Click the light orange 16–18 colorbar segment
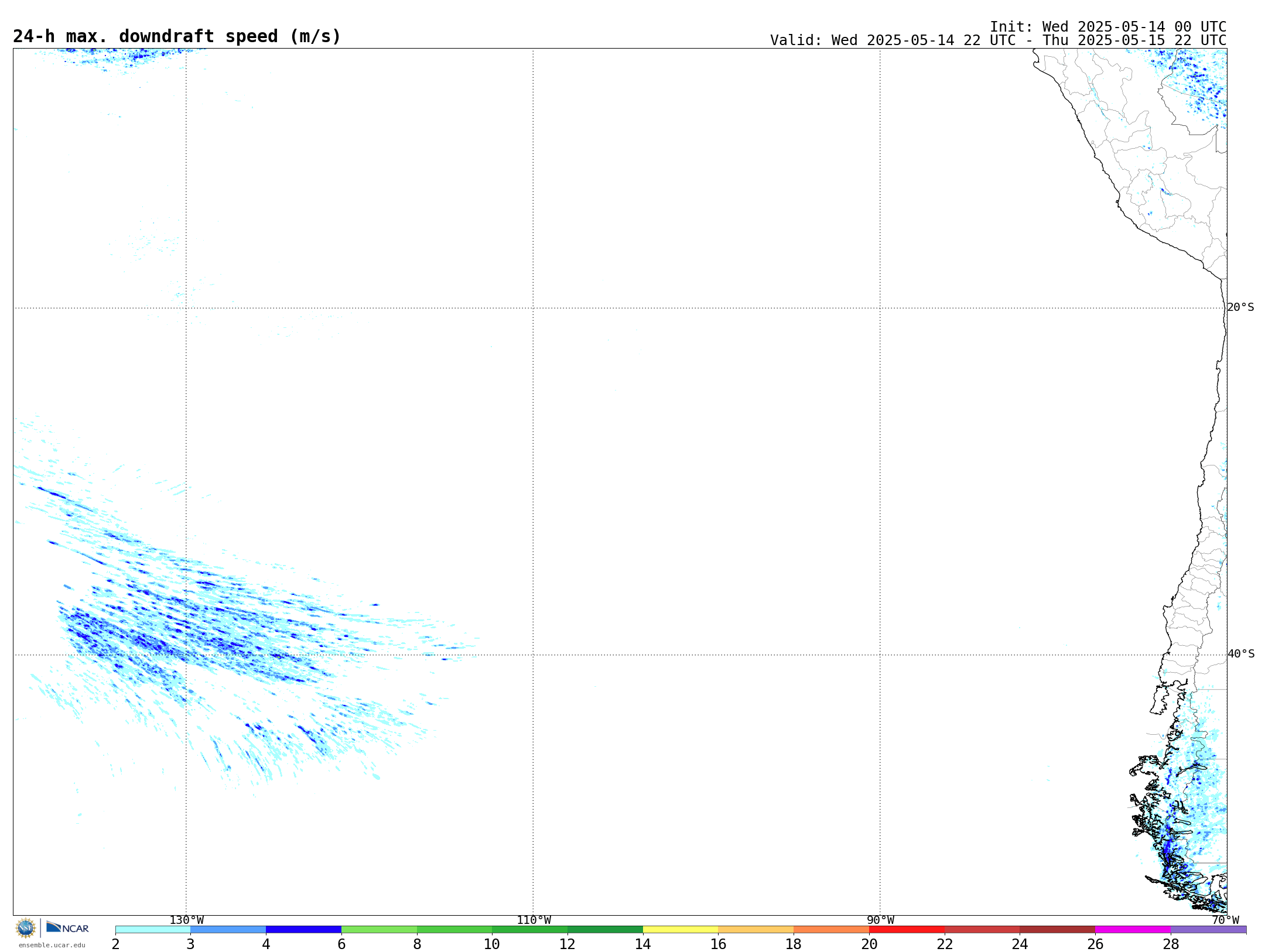The width and height of the screenshot is (1265, 952). click(x=756, y=930)
